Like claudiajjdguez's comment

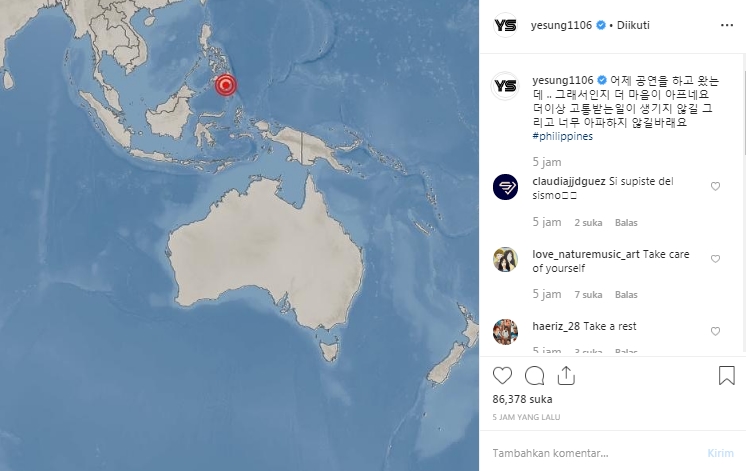pyautogui.click(x=715, y=186)
